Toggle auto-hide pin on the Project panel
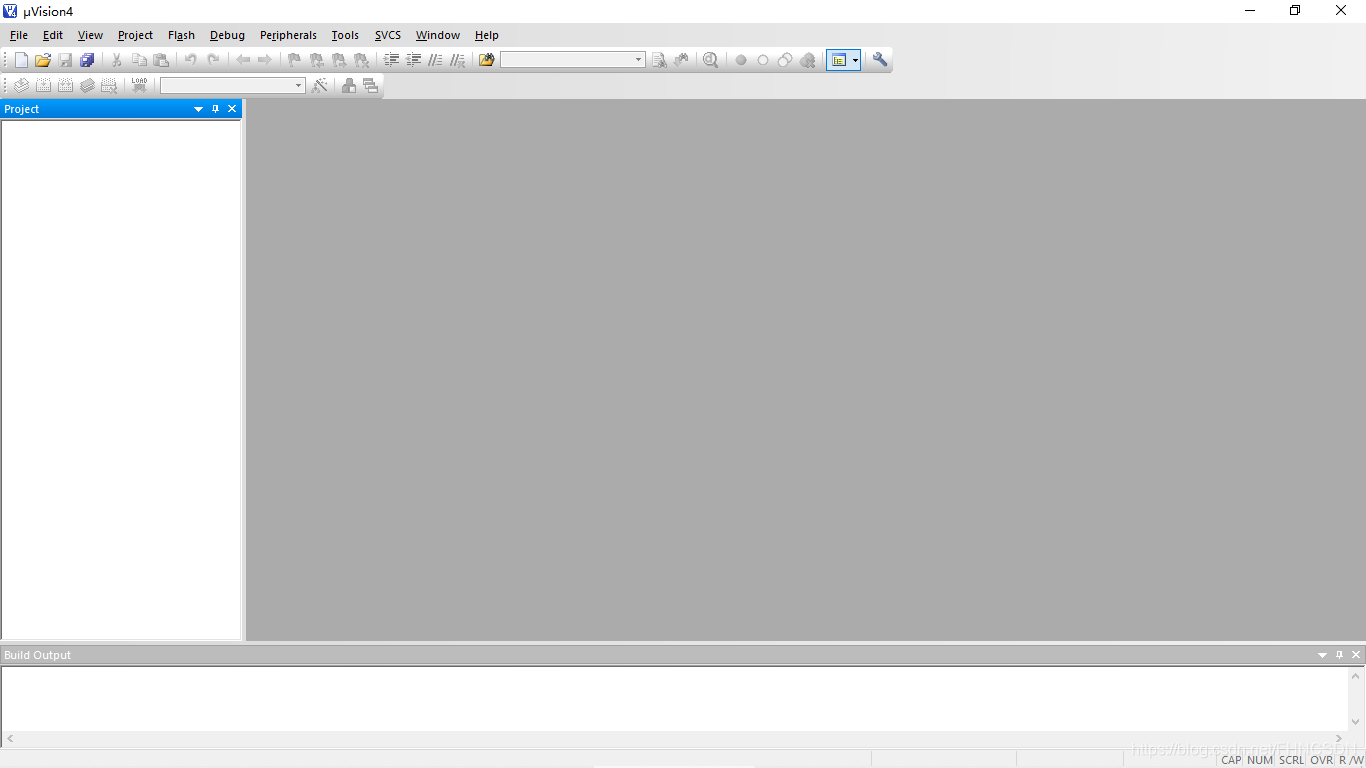Screen dimensions: 1366x768 coord(215,109)
